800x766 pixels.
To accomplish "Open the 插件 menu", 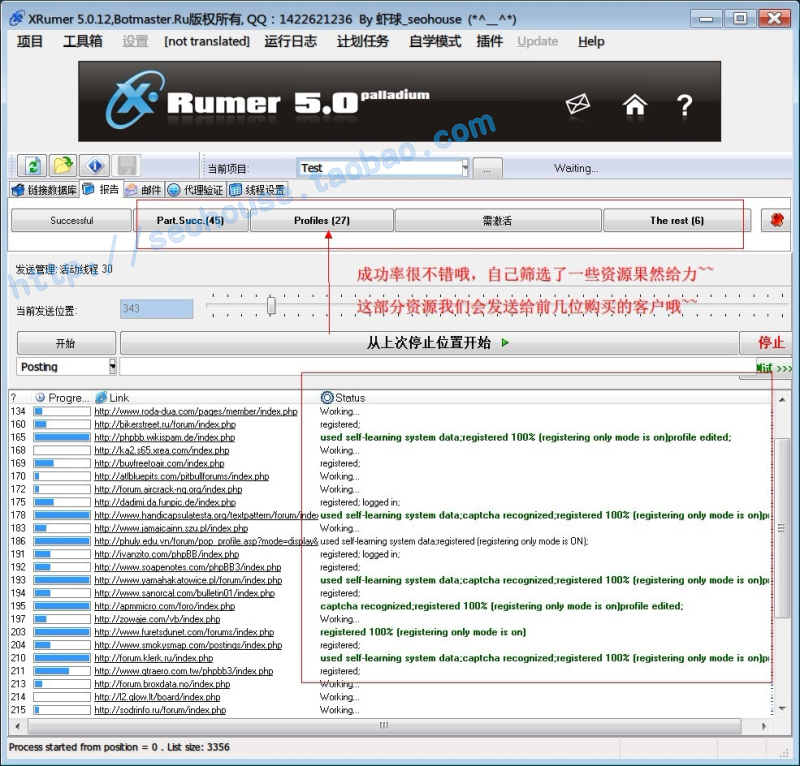I will [x=489, y=41].
